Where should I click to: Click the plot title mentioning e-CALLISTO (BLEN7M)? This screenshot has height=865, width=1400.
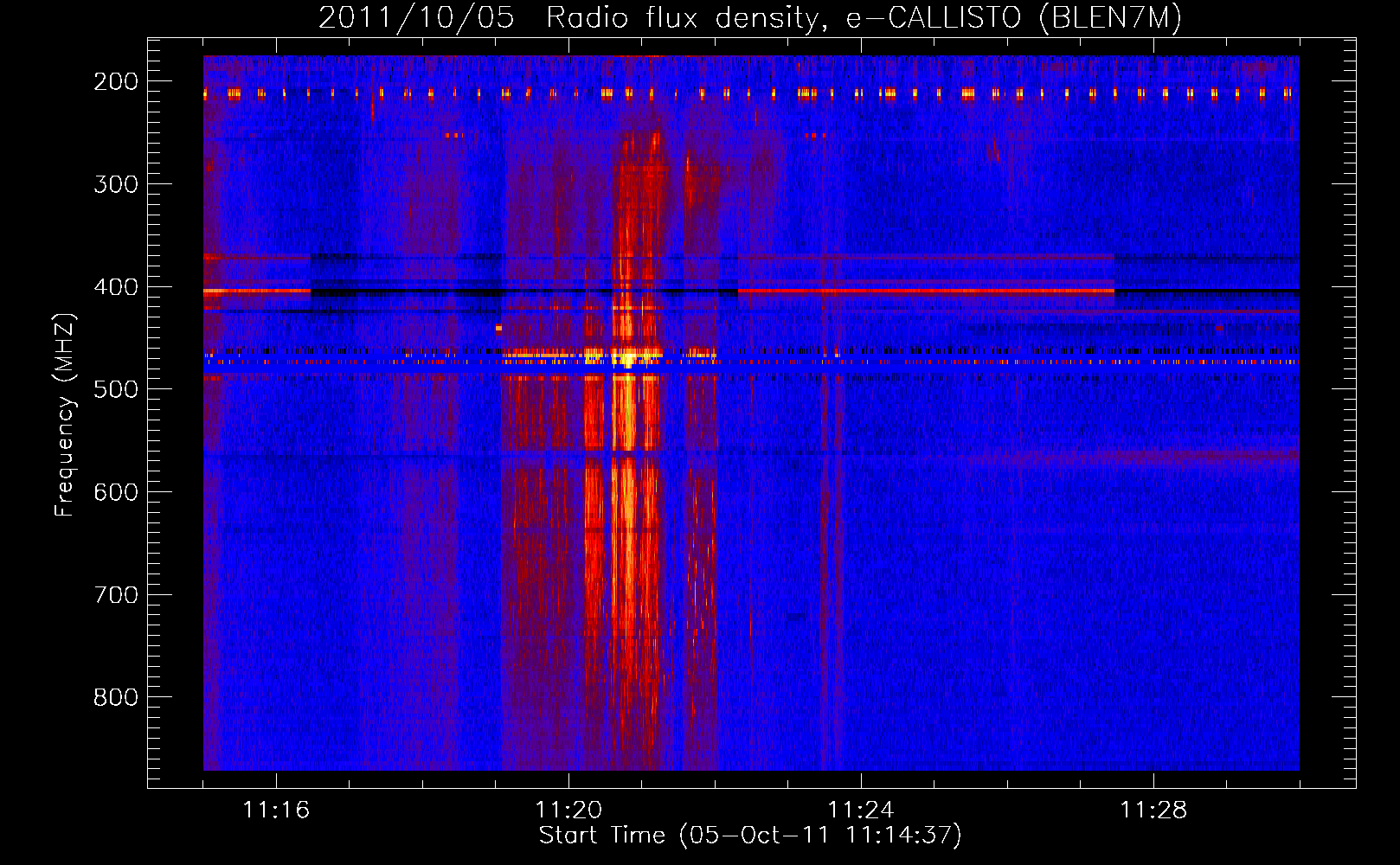(x=749, y=17)
